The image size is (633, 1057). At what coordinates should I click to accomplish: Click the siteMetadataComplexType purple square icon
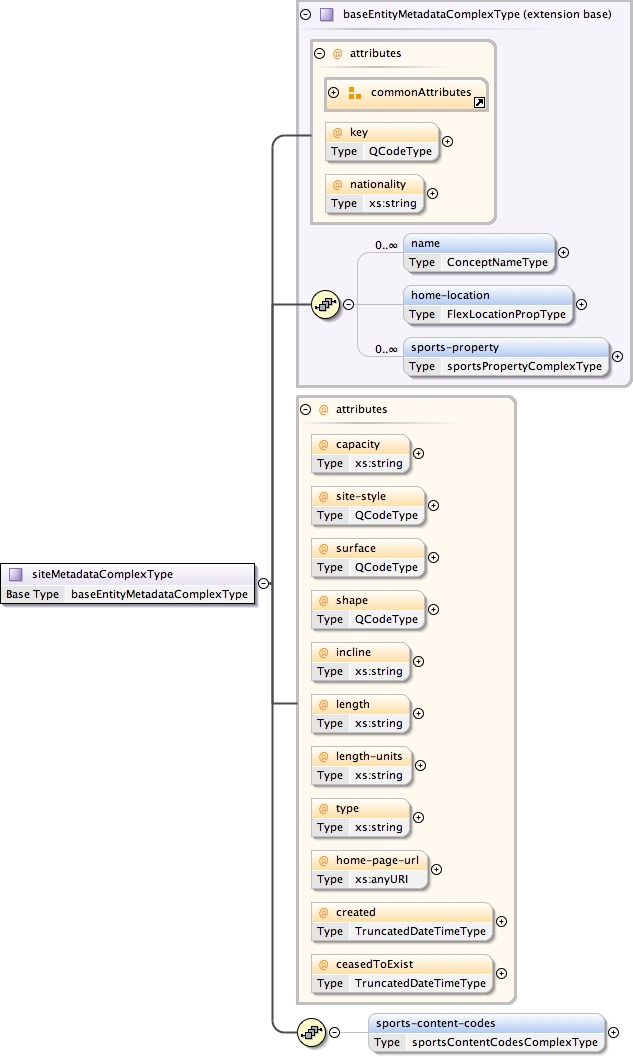coord(16,574)
